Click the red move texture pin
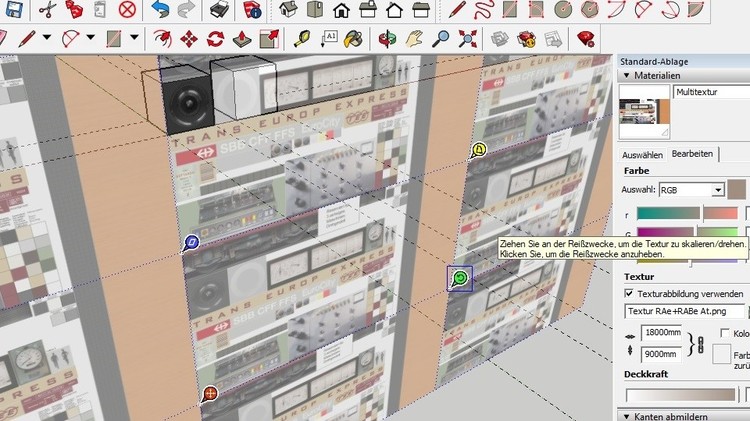The image size is (750, 421). pyautogui.click(x=210, y=395)
